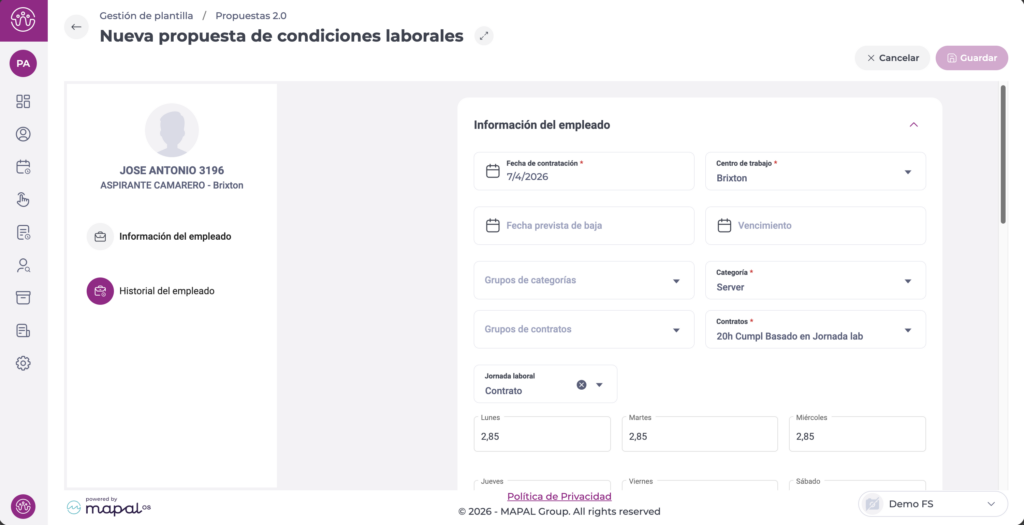Click the expand fullscreen icon beside title
The image size is (1024, 525).
click(x=484, y=36)
